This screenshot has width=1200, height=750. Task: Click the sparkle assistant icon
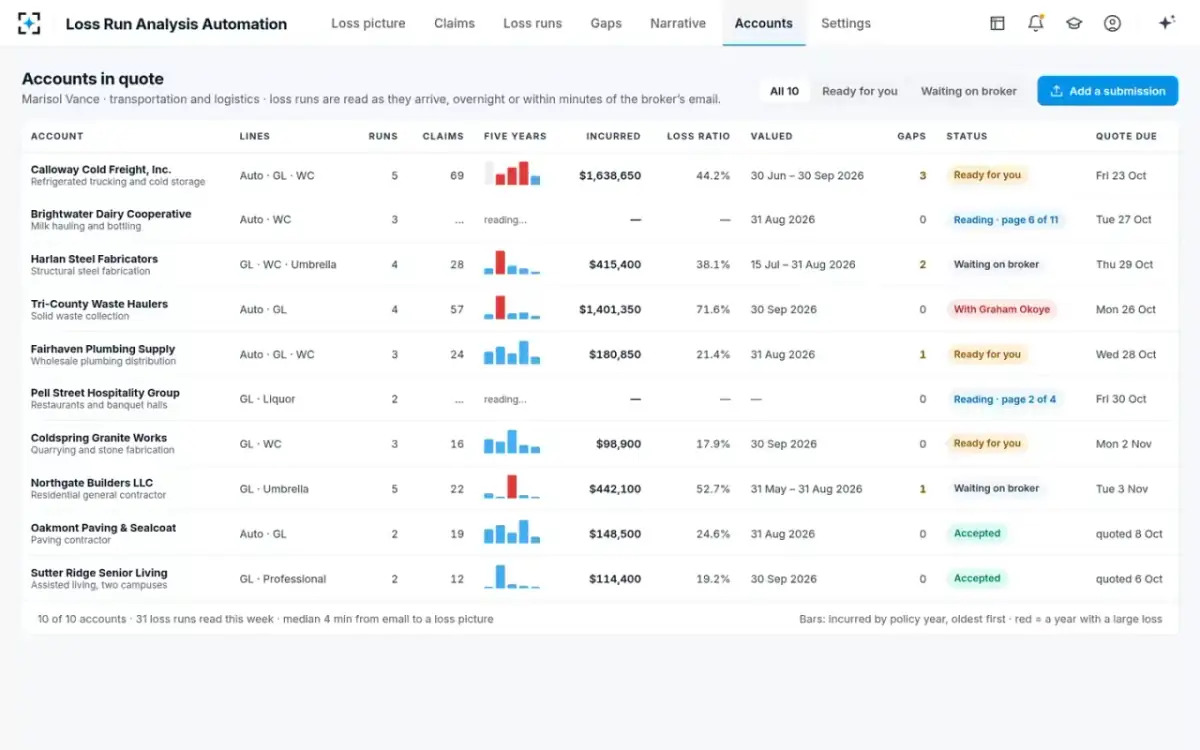point(1166,23)
